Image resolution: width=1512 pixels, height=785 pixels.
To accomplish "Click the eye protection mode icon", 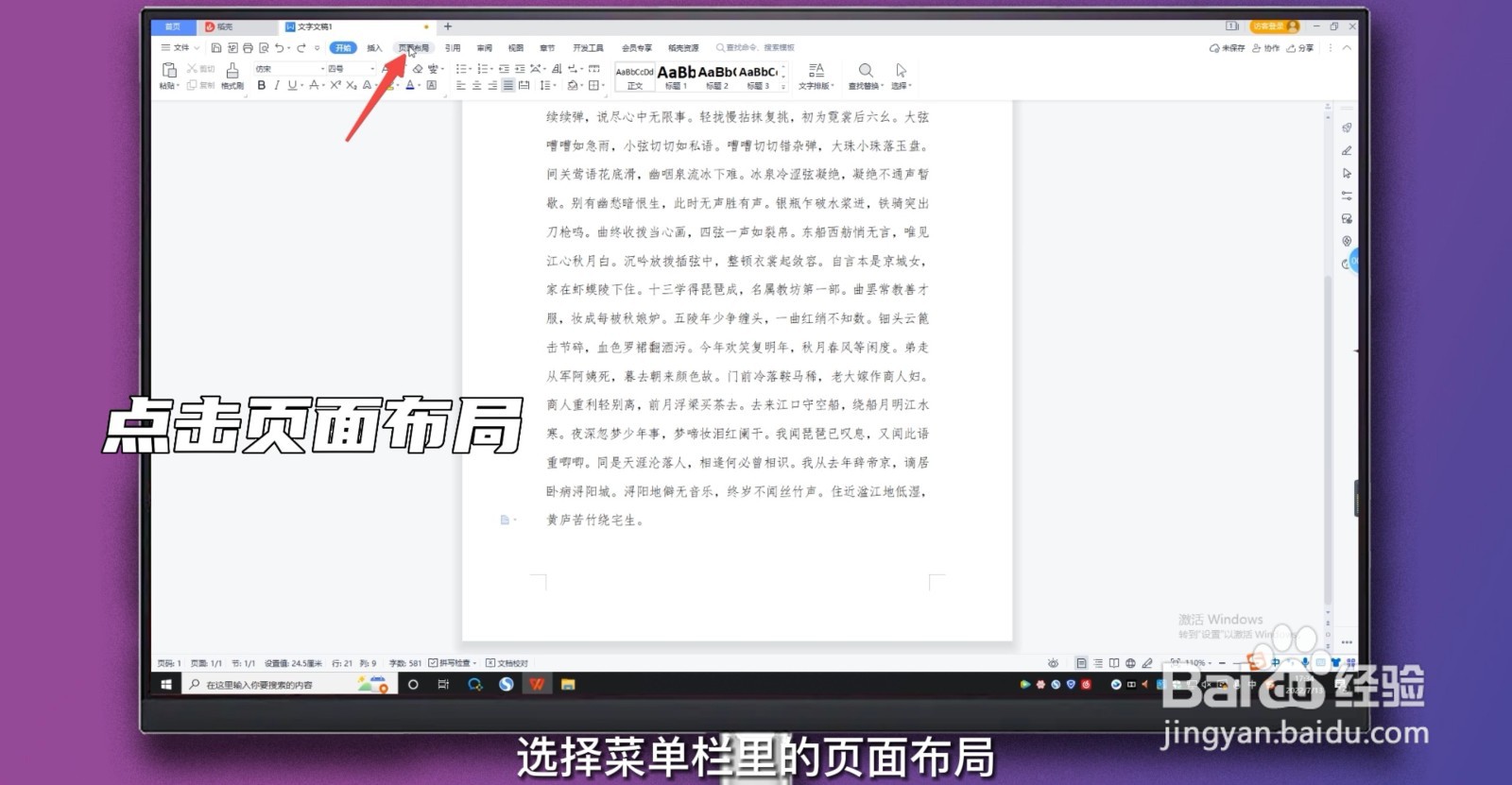I will (1053, 663).
